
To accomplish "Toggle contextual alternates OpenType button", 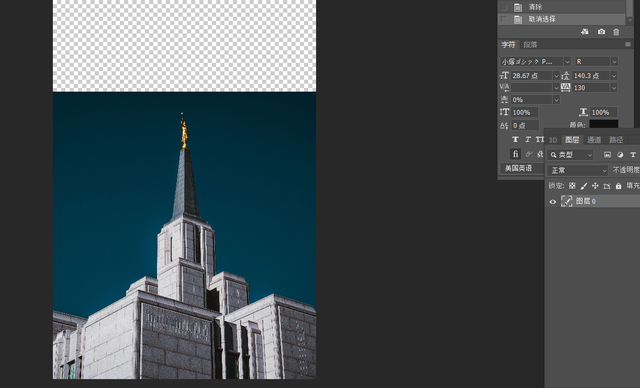I will click(529, 154).
